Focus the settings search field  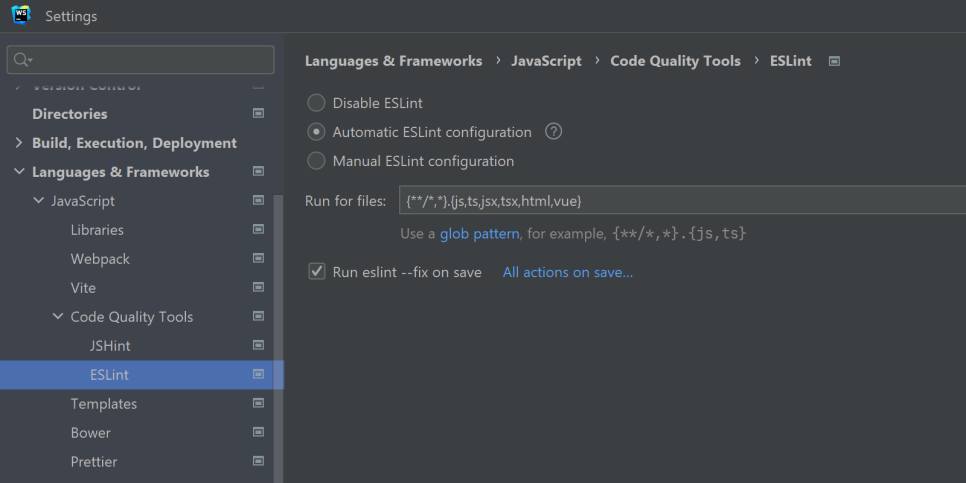pos(140,60)
